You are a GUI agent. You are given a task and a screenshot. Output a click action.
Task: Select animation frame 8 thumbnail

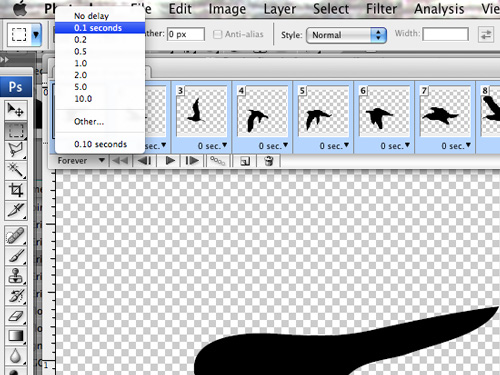click(x=490, y=112)
